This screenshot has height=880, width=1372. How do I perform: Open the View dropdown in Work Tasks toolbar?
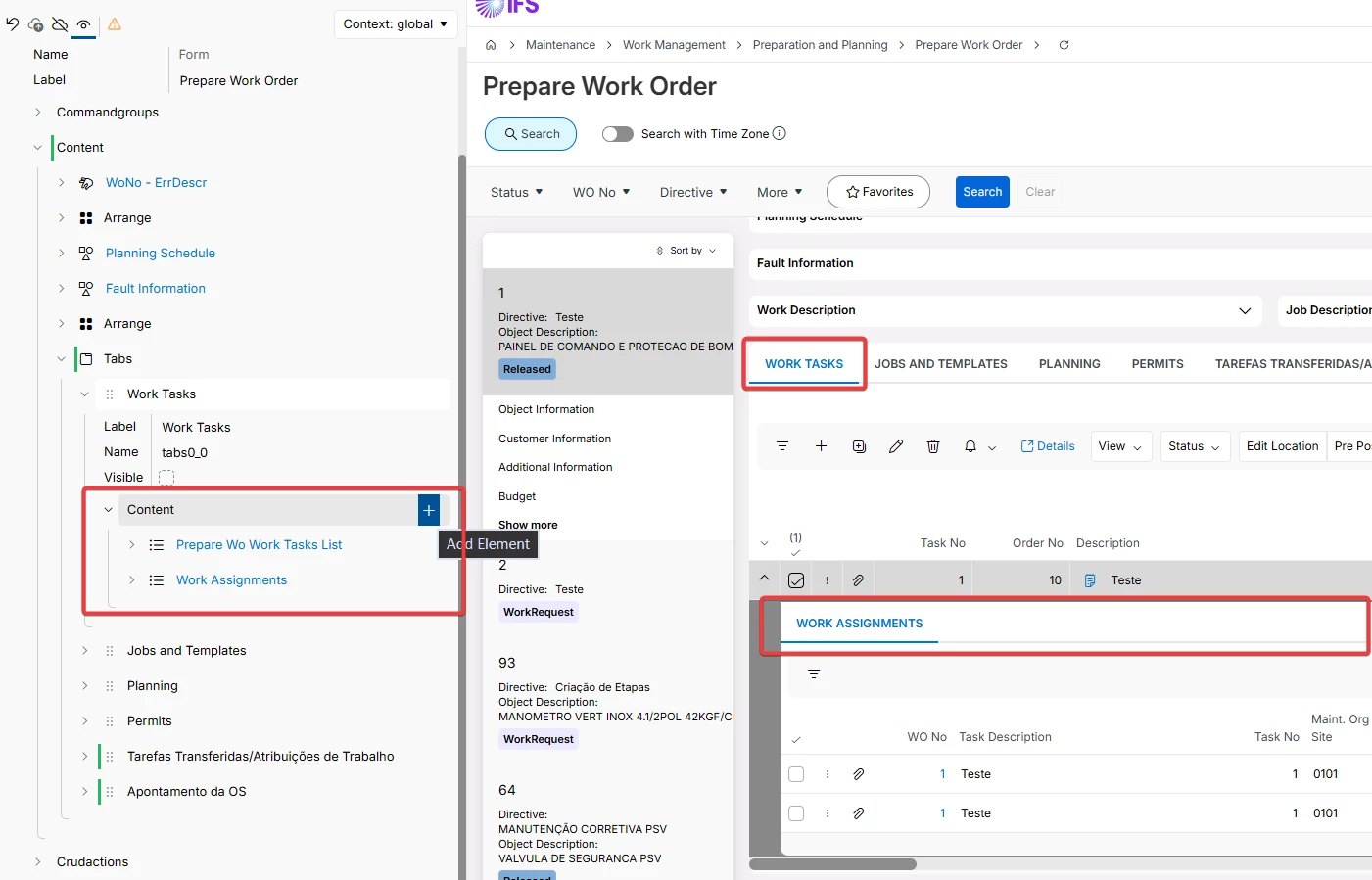1120,446
